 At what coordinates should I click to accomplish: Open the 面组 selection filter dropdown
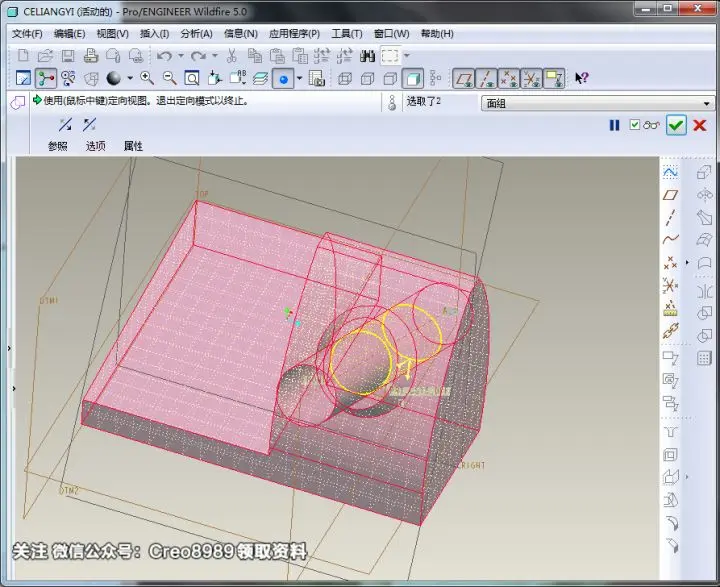[x=598, y=103]
